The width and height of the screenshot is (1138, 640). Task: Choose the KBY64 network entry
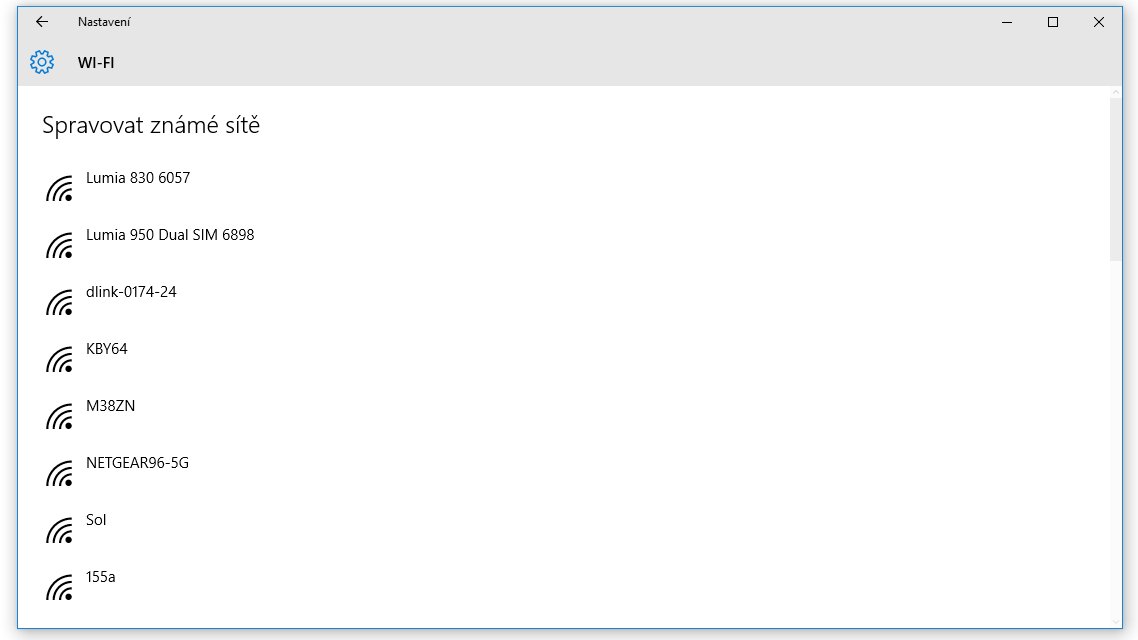(107, 349)
